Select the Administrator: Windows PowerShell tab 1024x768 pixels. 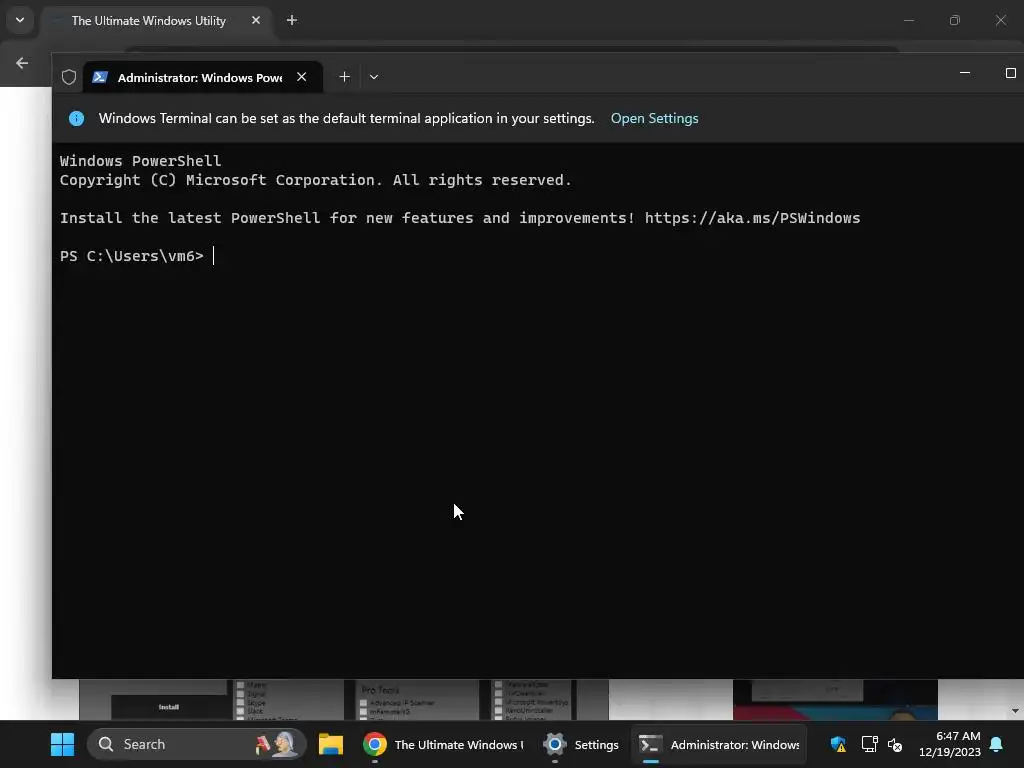pyautogui.click(x=203, y=77)
